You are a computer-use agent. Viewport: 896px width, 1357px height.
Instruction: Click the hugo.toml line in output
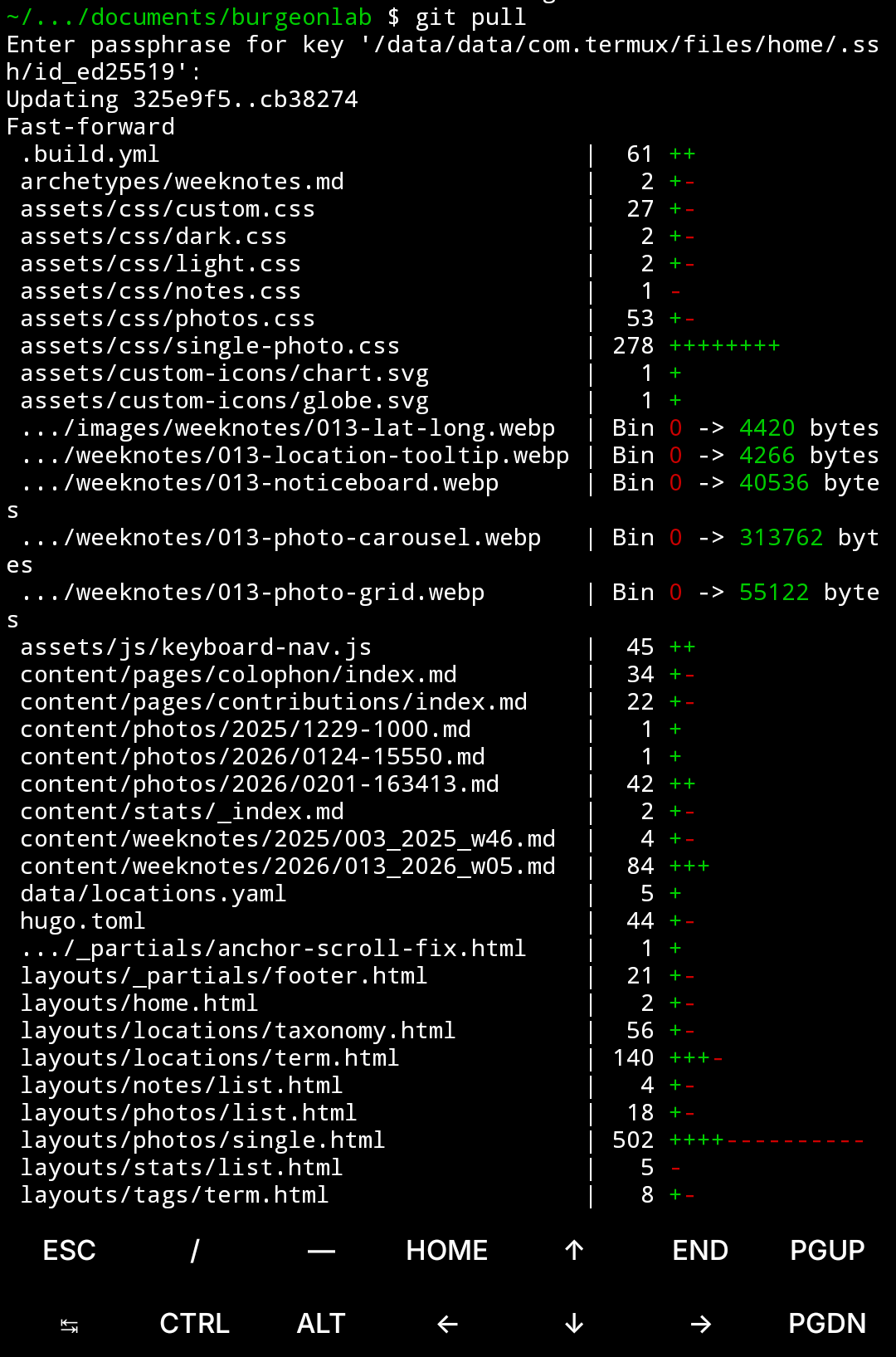[83, 921]
